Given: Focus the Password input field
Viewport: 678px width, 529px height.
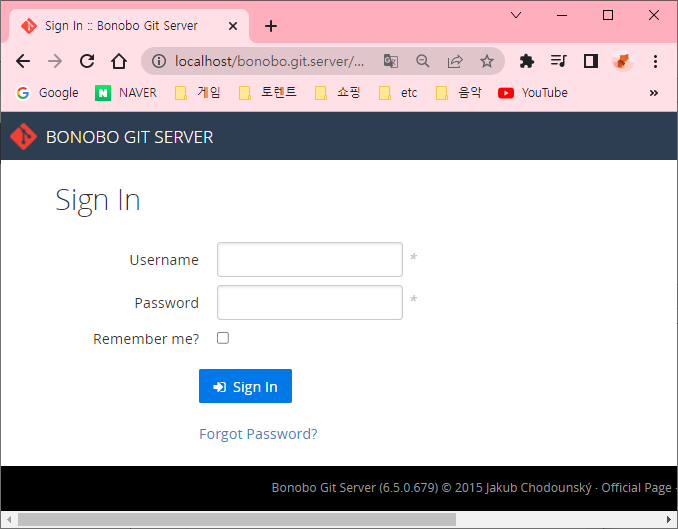Looking at the screenshot, I should 310,302.
